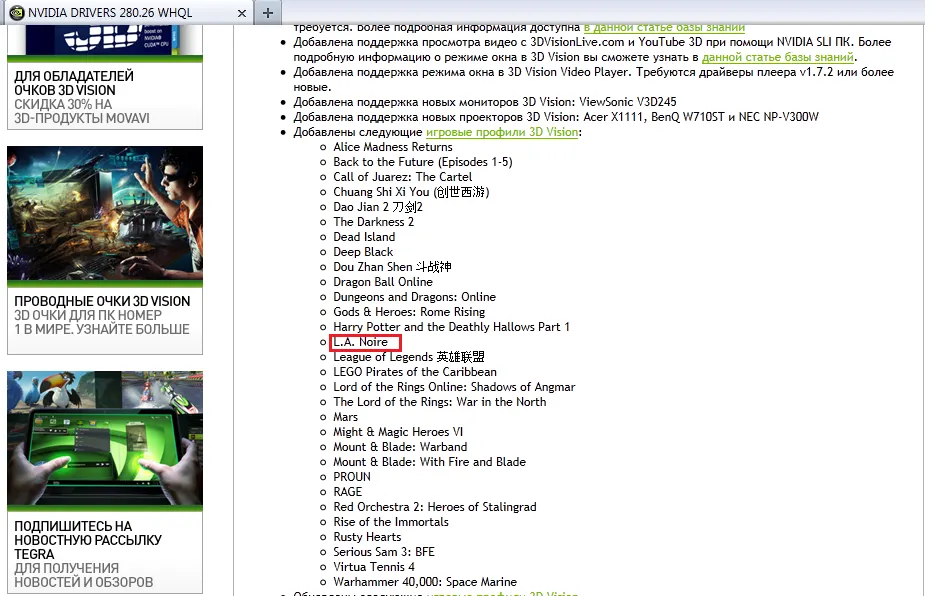948x596 pixels.
Task: Open the knowledge base link about 3D window mode
Action: [x=777, y=57]
